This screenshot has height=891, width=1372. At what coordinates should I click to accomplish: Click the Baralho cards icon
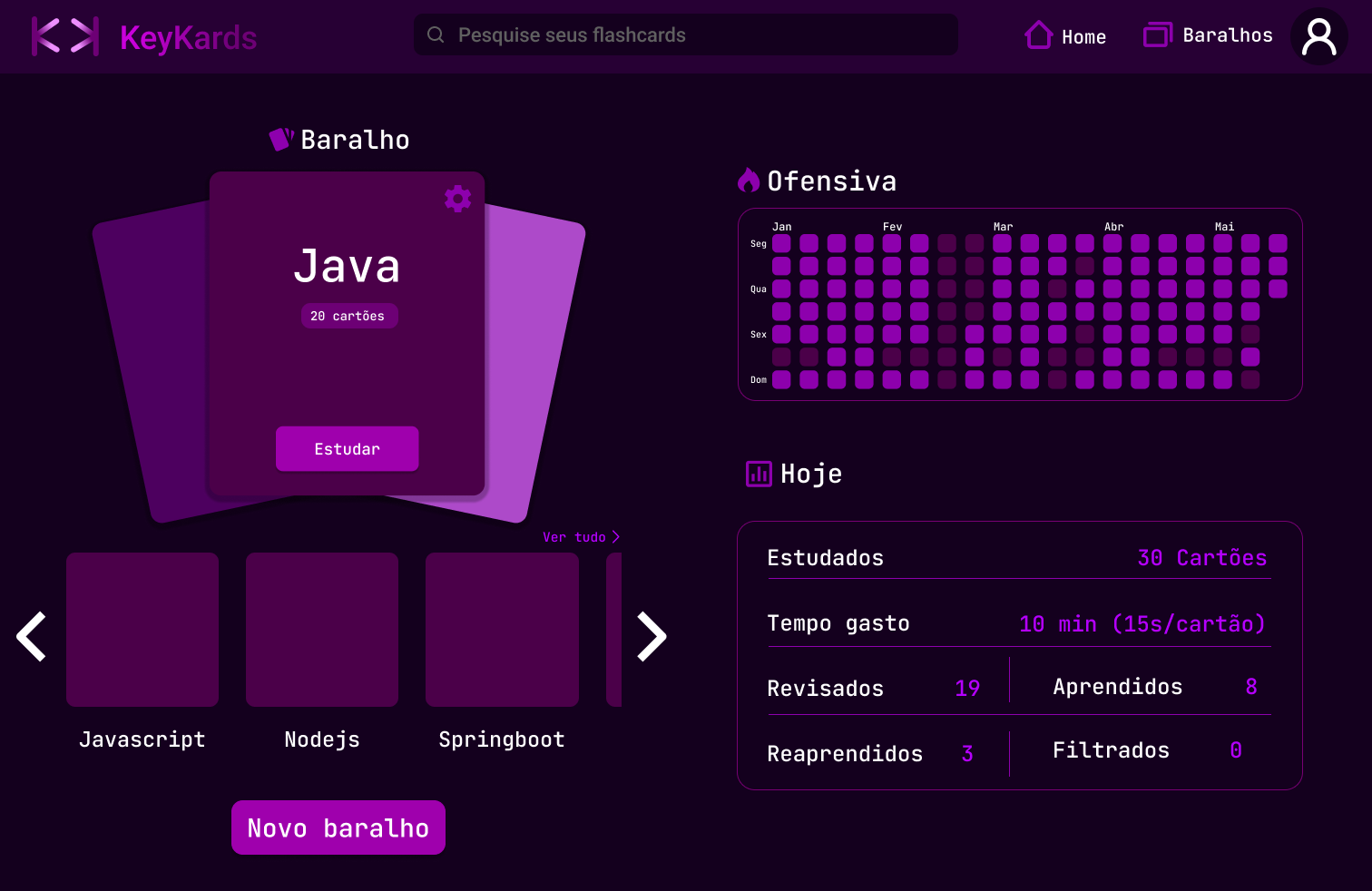point(281,139)
